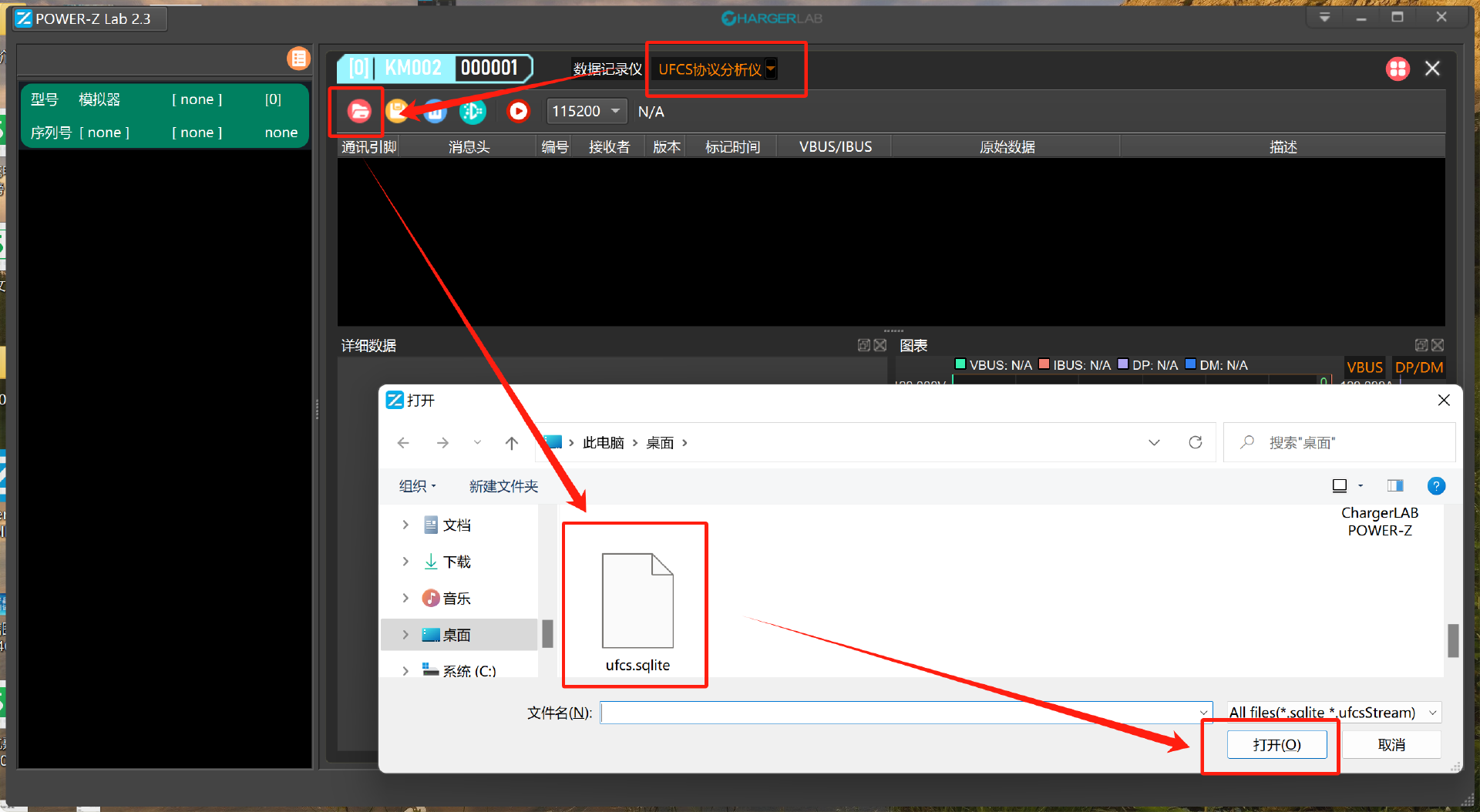
Task: Expand the UFCS协议分析仪 mode dropdown arrow
Action: [771, 69]
